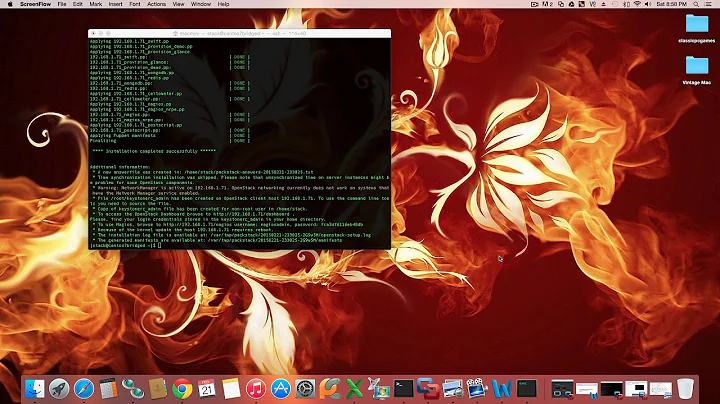Open the Mark menu
Screen dimensions: 720x404
[96, 4]
